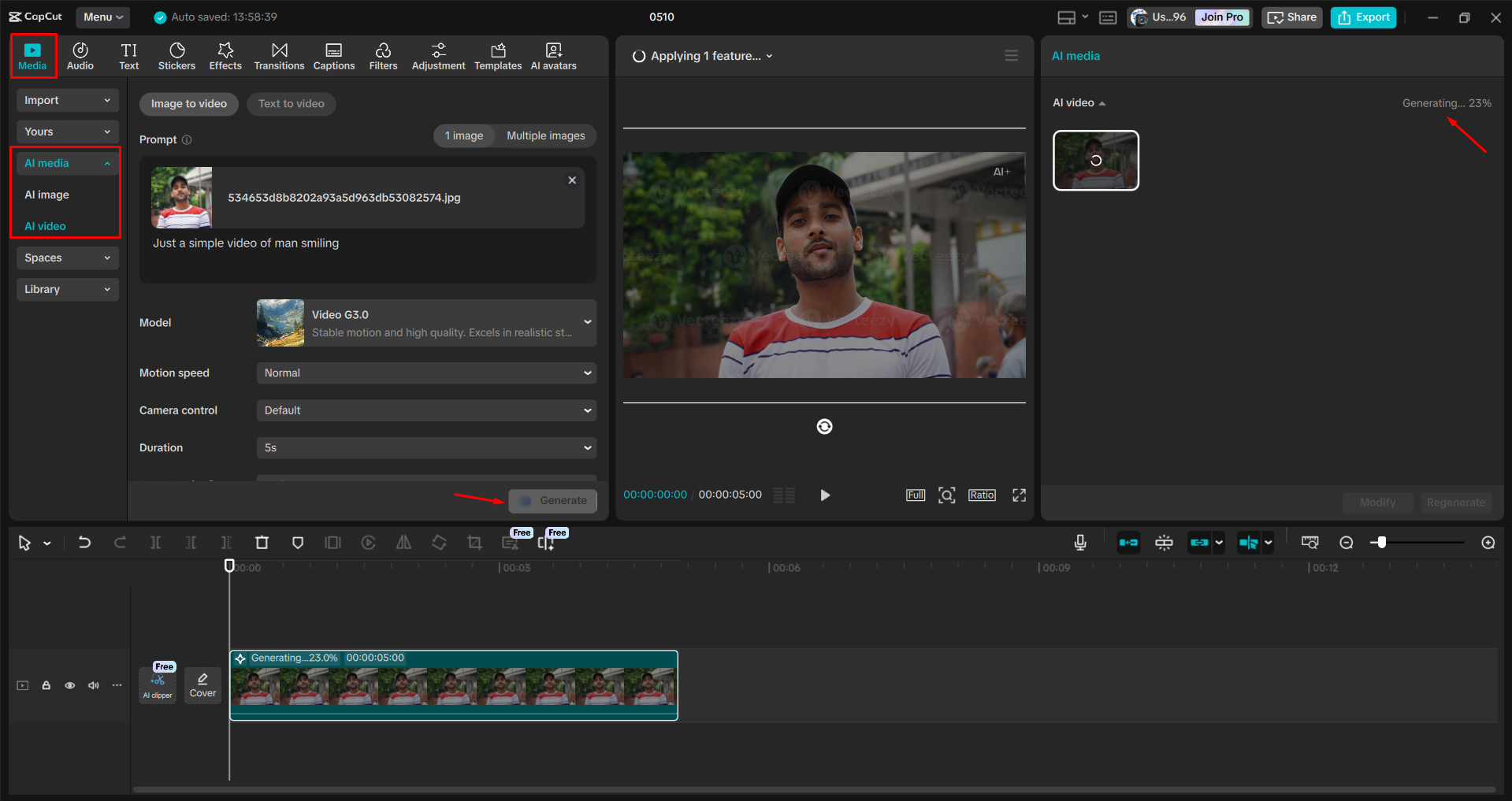Open the Filters panel
Viewport: 1512px width, 801px height.
pyautogui.click(x=383, y=55)
